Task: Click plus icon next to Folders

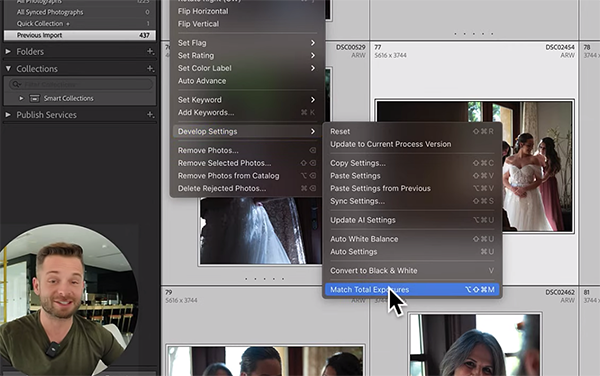Action: [x=150, y=51]
